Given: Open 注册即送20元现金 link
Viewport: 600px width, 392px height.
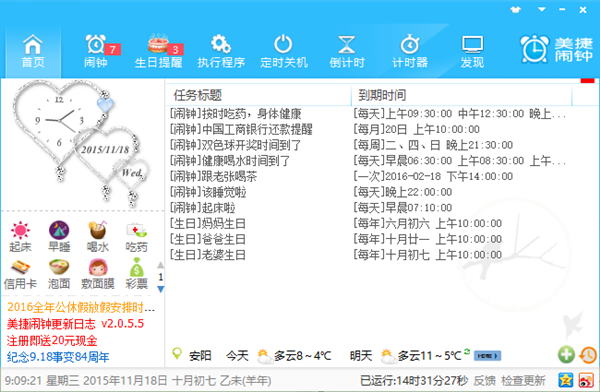Looking at the screenshot, I should [52, 340].
